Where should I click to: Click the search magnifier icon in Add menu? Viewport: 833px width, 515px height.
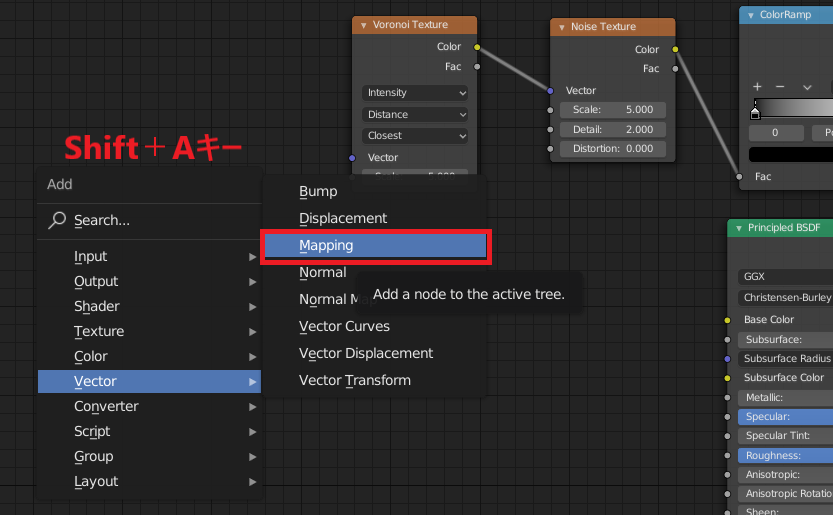click(57, 220)
